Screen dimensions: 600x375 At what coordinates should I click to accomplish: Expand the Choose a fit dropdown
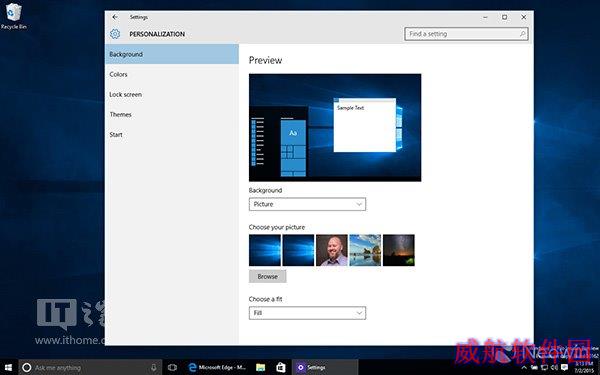click(307, 313)
